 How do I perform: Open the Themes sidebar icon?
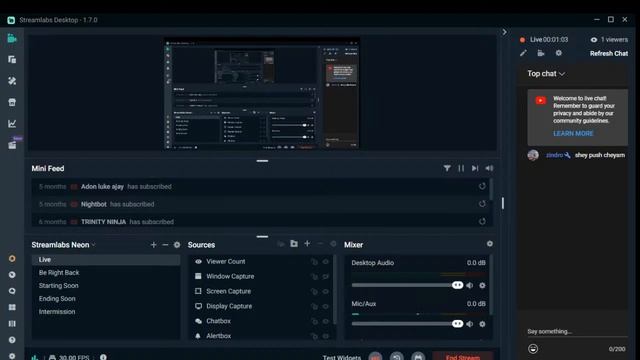tap(12, 81)
